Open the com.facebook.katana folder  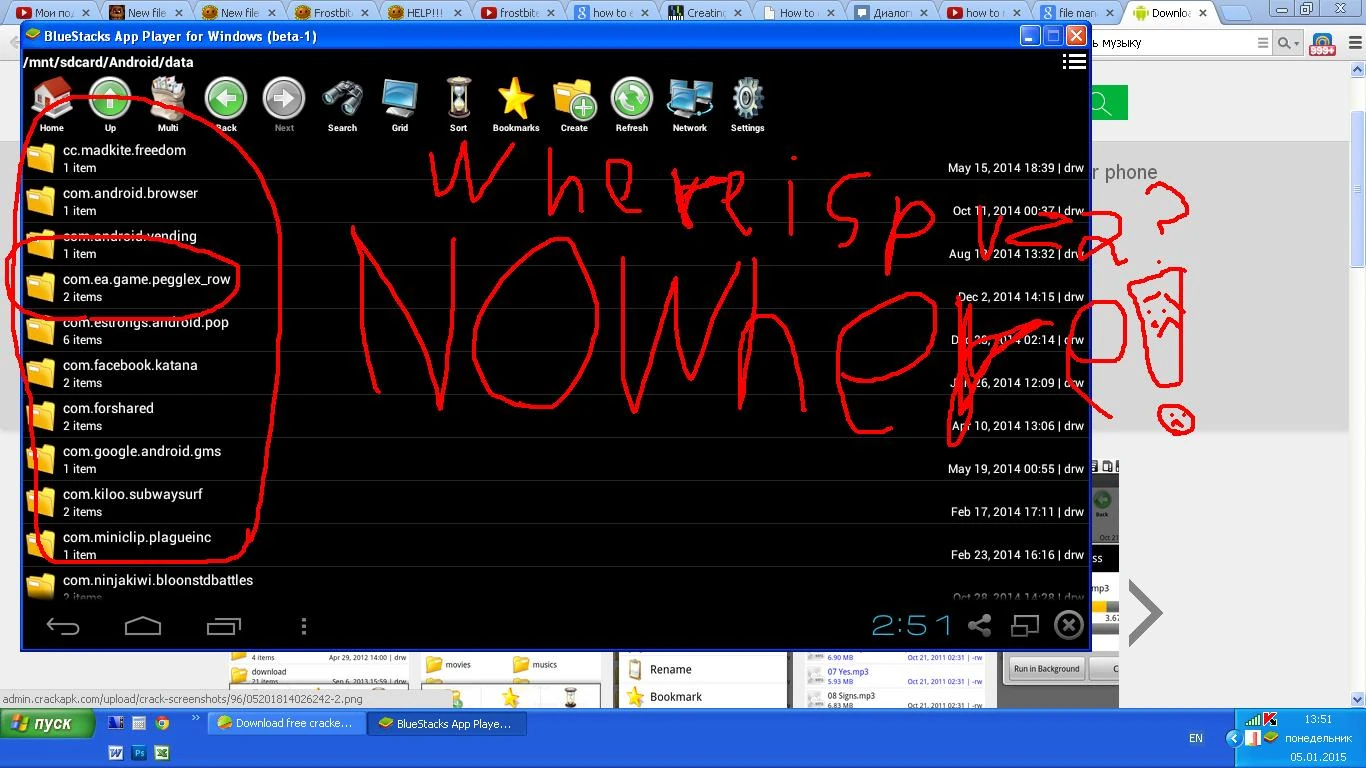pyautogui.click(x=130, y=373)
